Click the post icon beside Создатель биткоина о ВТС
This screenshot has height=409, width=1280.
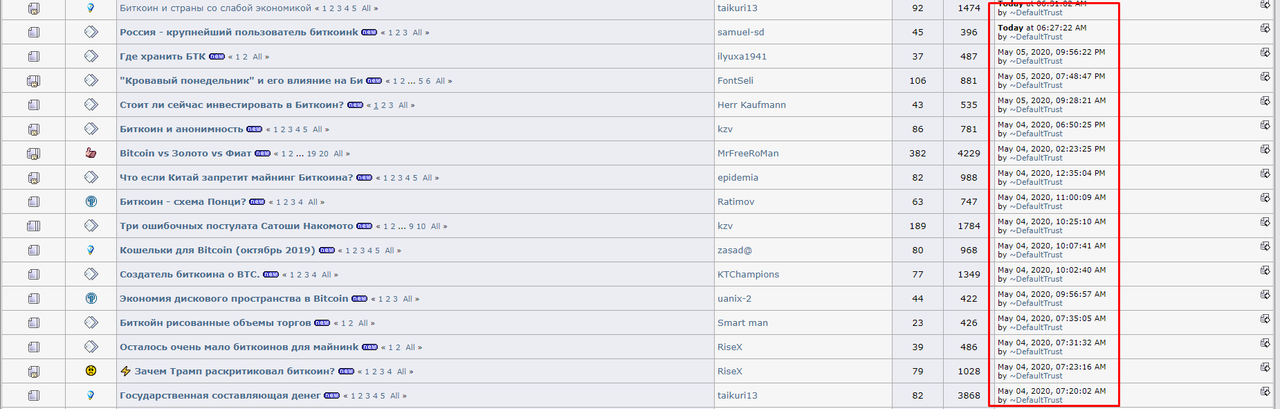[90, 274]
